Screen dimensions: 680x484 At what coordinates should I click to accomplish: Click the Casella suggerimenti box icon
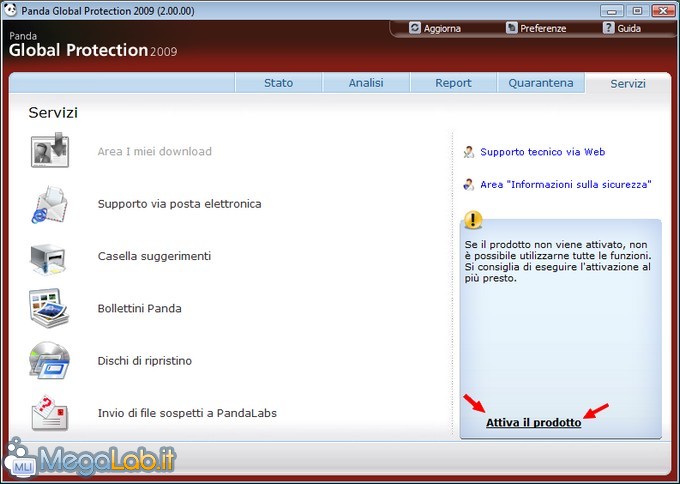(x=48, y=259)
